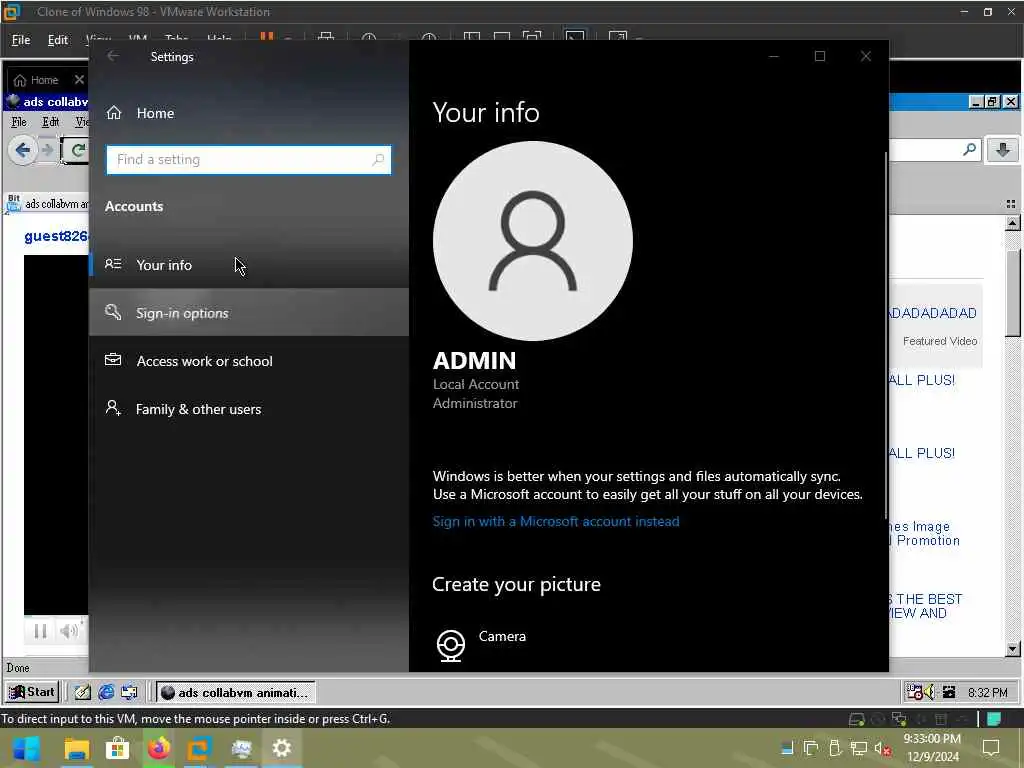Go back using the Settings back arrow
The image size is (1024, 768).
113,56
